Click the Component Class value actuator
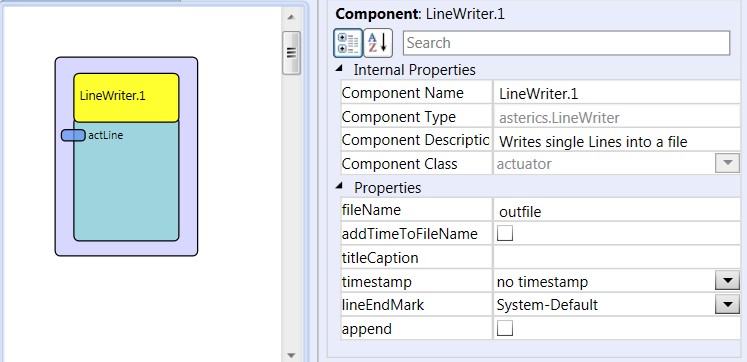The width and height of the screenshot is (747, 362). pos(524,164)
